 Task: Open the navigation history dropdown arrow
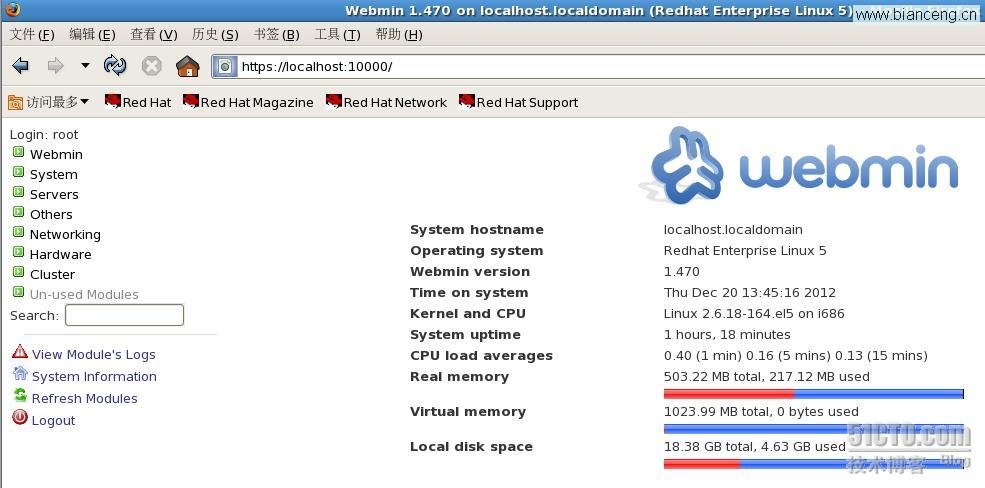(x=85, y=65)
